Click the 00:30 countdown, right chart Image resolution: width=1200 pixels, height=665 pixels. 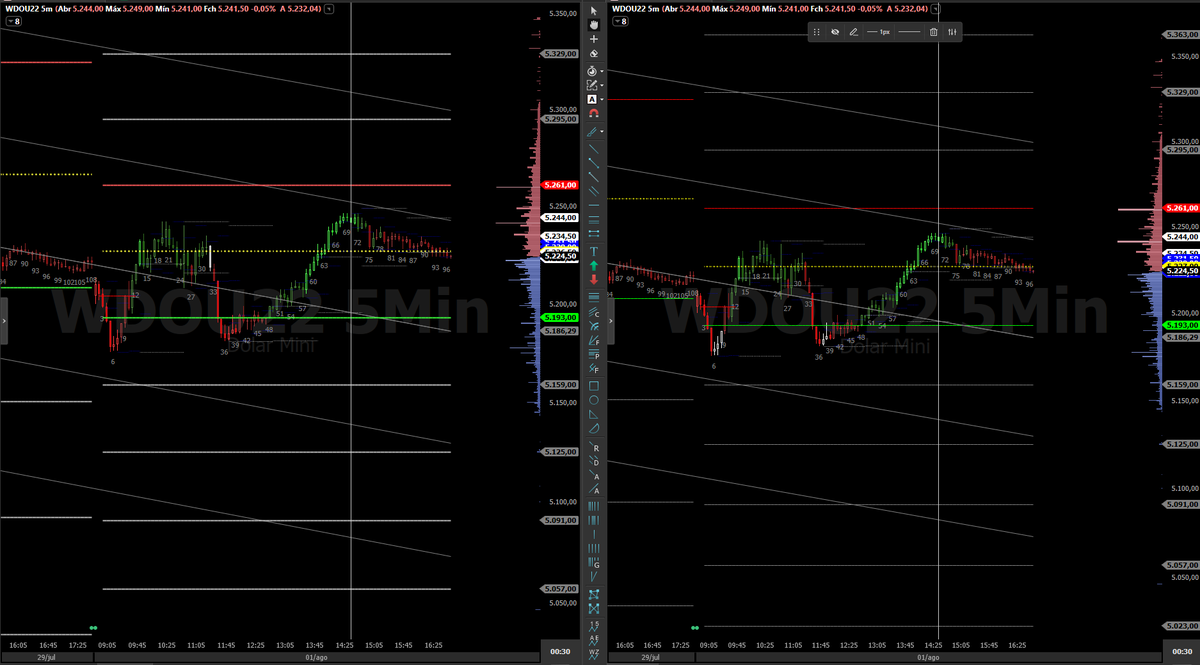point(1180,652)
